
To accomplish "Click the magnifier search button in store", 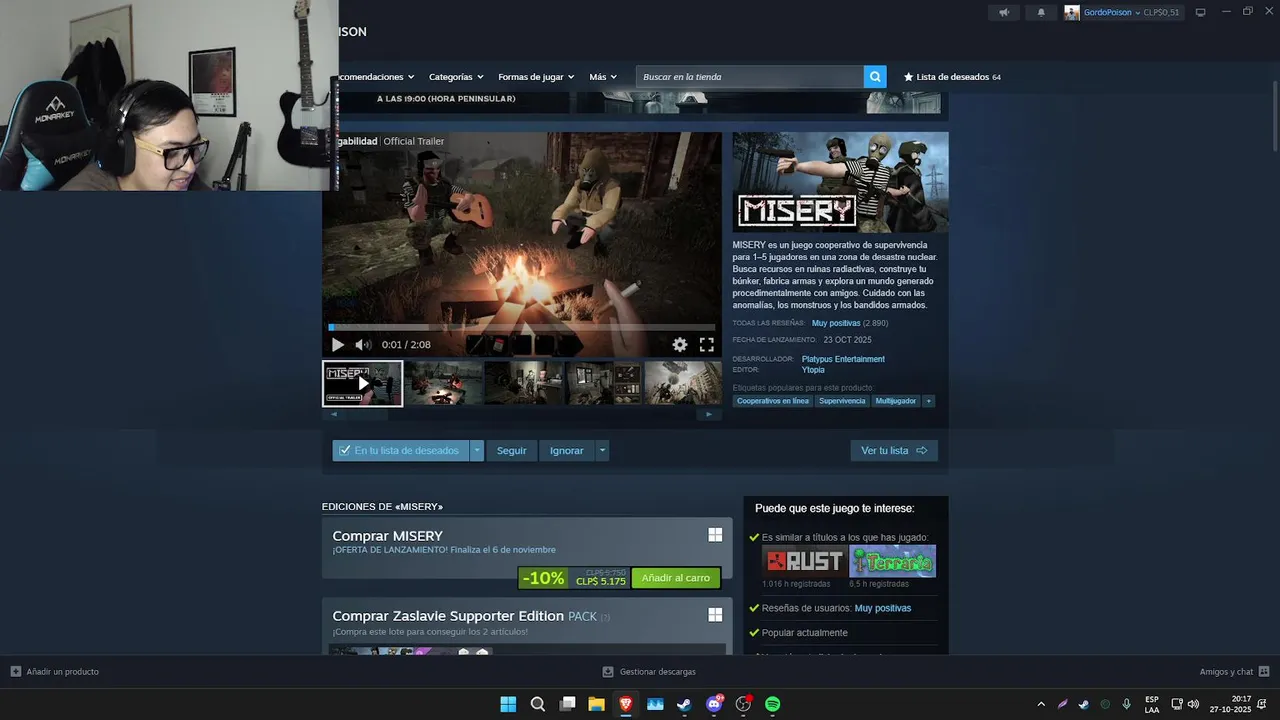I will (875, 77).
